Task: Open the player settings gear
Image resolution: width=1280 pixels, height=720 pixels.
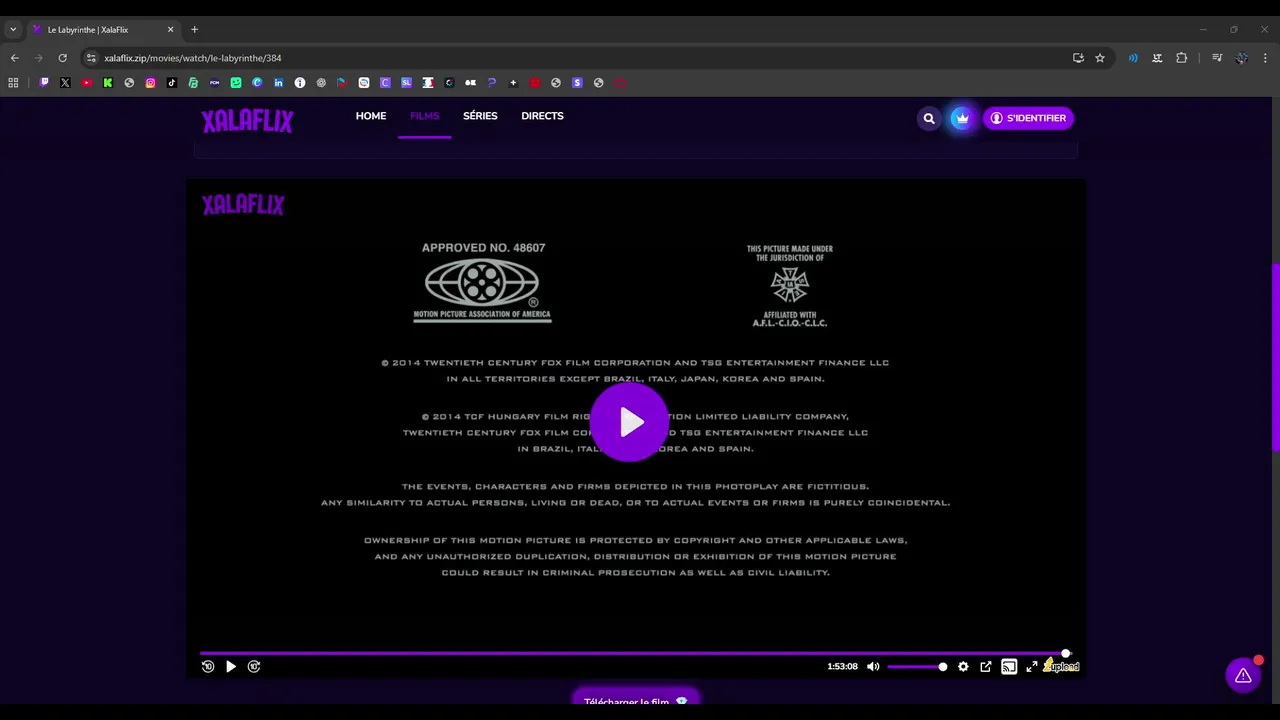Action: 963,666
